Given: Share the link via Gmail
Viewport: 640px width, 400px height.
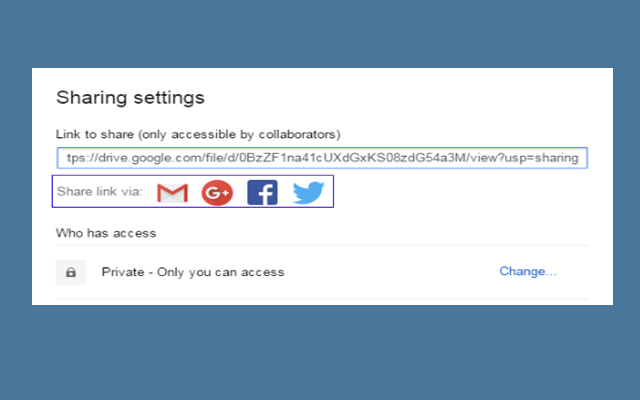Looking at the screenshot, I should (x=172, y=192).
